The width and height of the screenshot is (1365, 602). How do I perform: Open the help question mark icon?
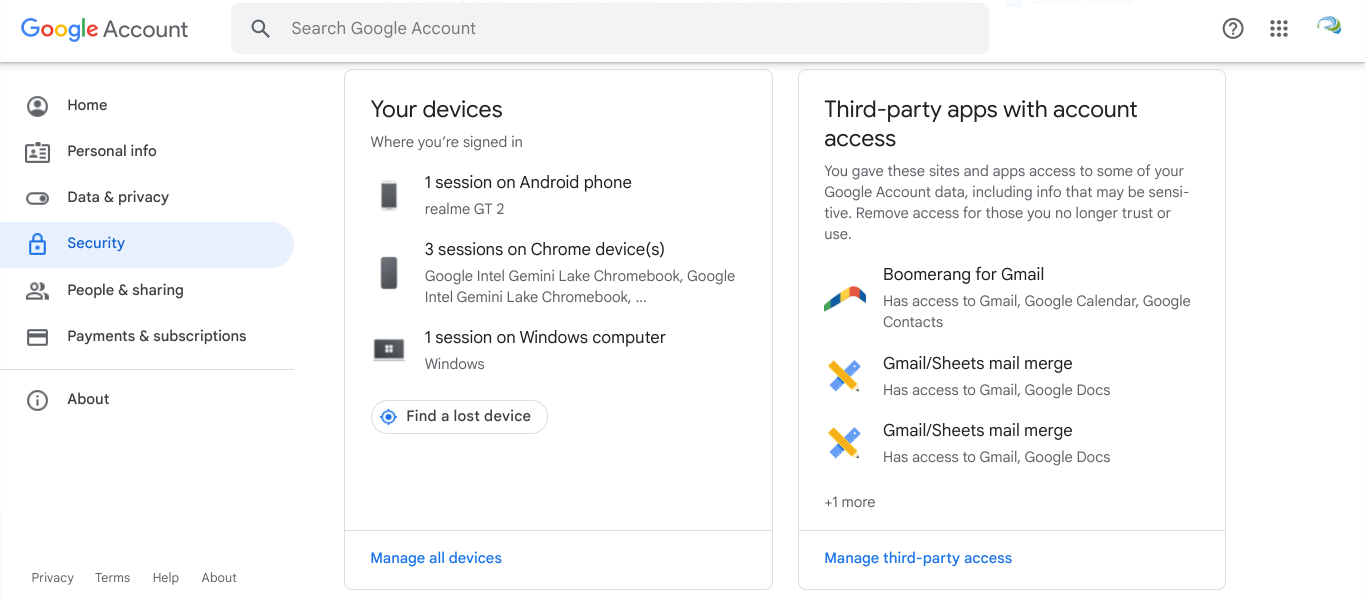pyautogui.click(x=1233, y=29)
